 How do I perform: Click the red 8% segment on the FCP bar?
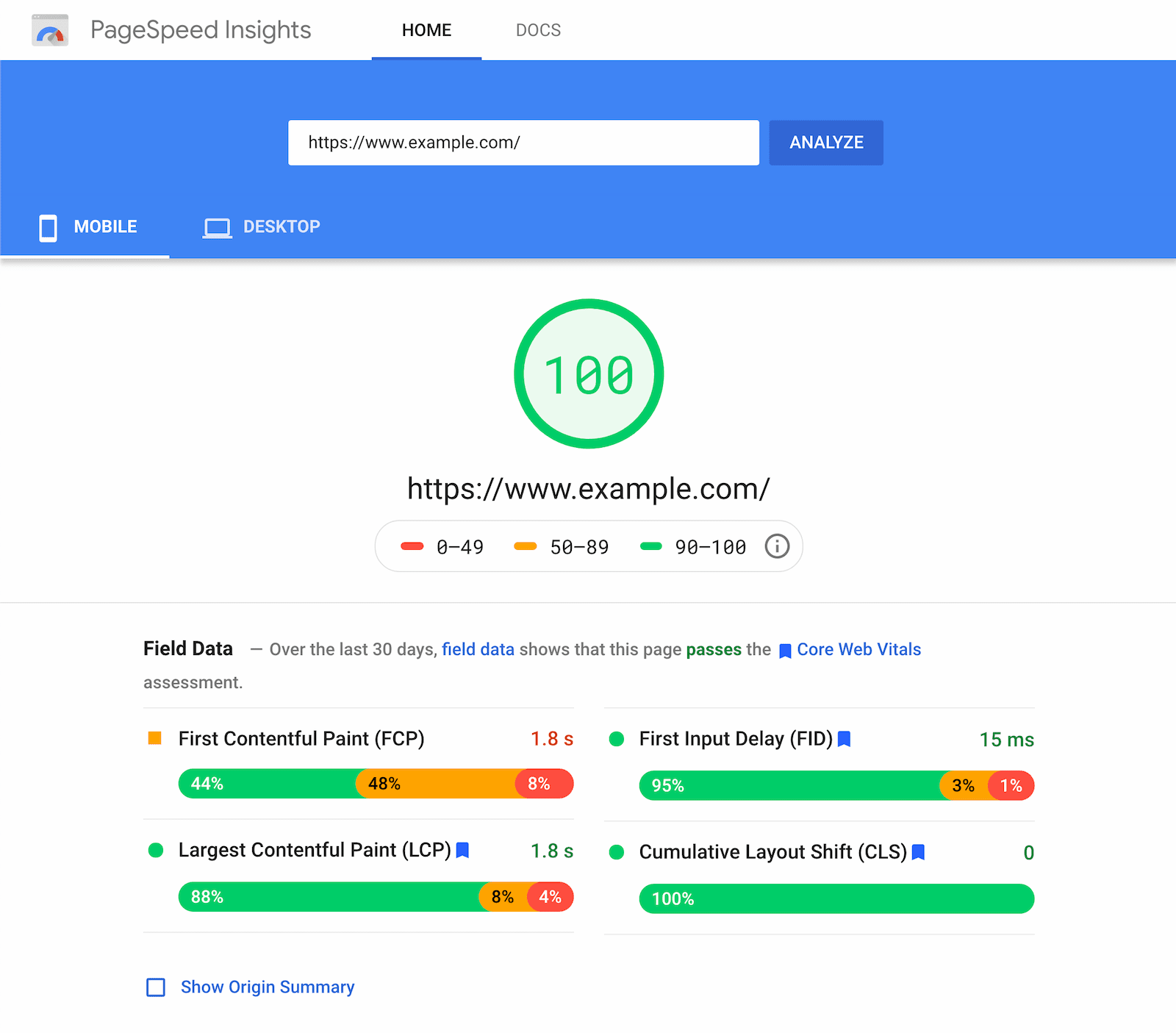[x=544, y=783]
